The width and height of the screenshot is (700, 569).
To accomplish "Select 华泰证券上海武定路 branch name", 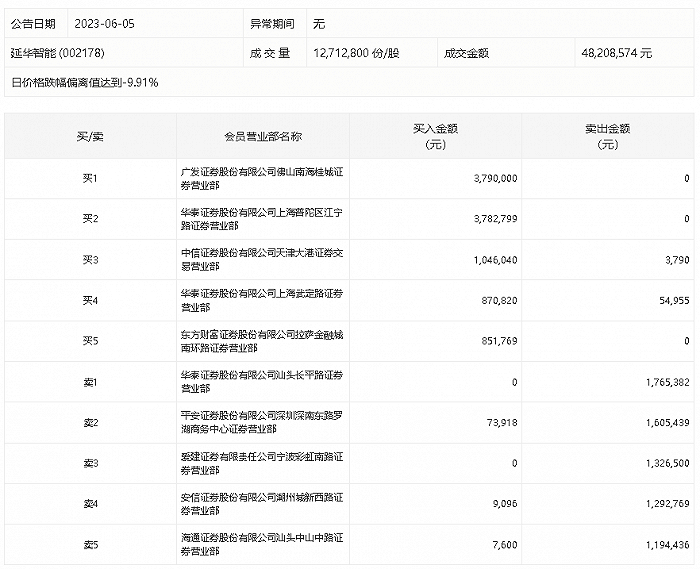I will [x=262, y=301].
